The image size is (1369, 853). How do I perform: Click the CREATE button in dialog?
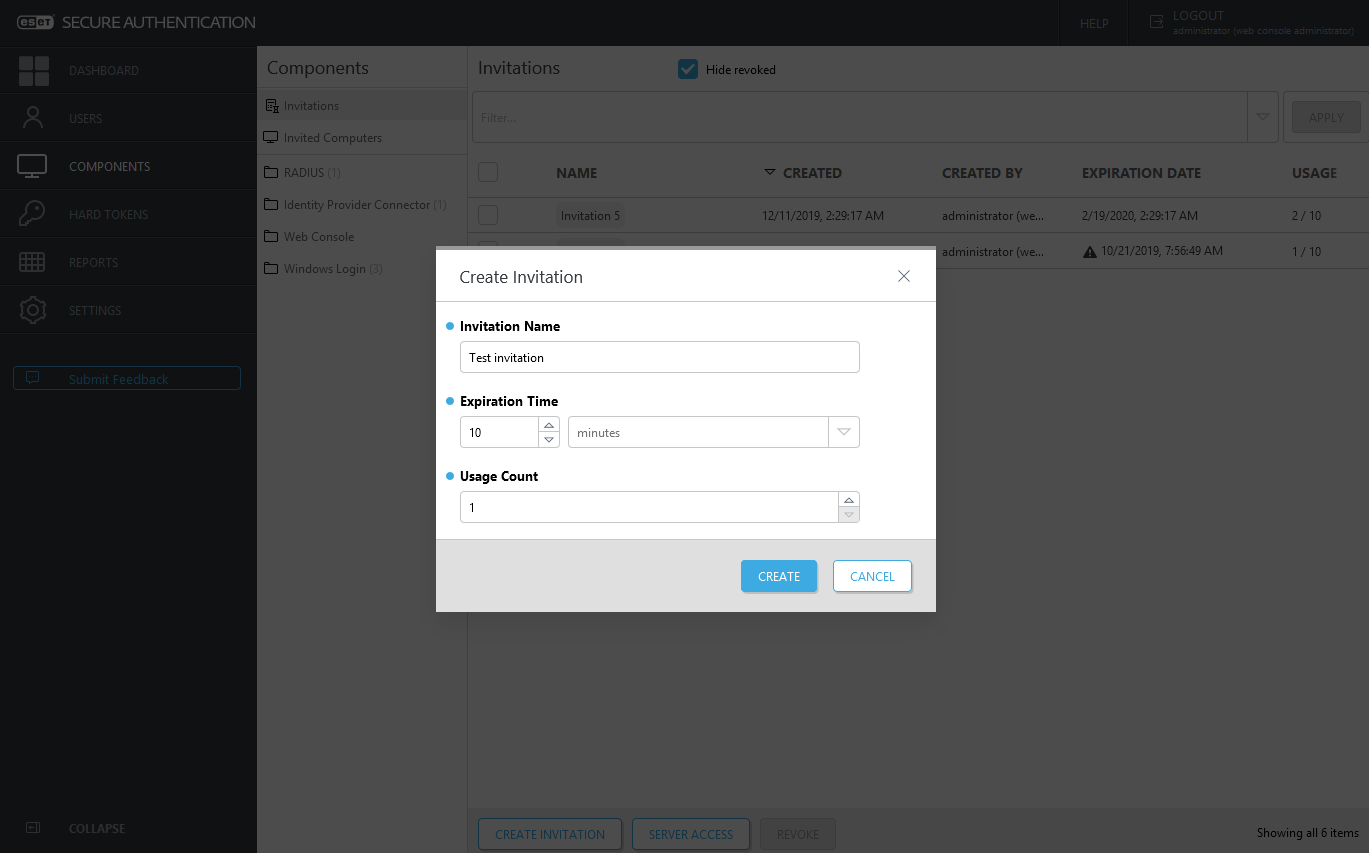coord(778,576)
